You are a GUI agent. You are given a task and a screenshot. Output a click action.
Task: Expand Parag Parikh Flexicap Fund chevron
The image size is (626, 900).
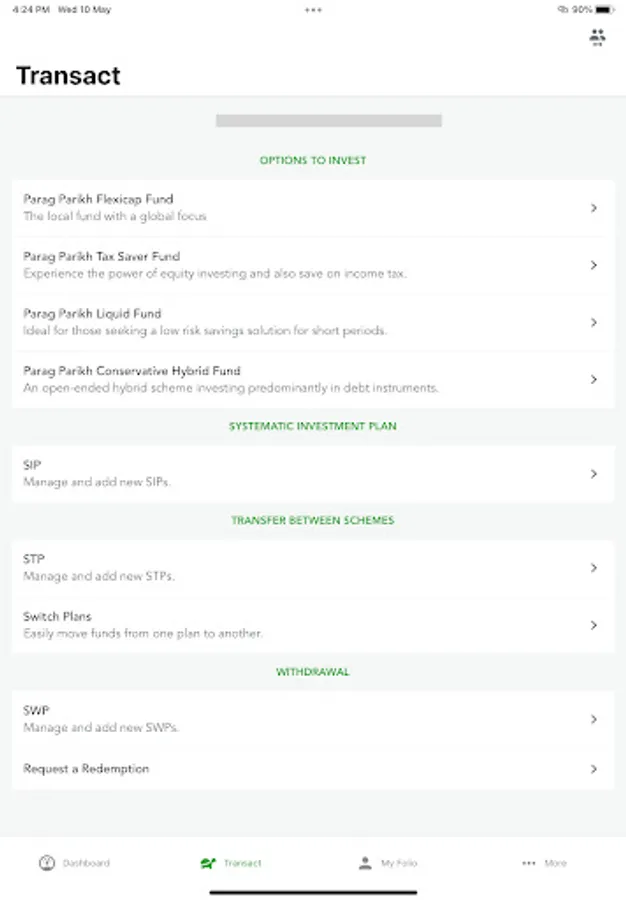point(594,208)
